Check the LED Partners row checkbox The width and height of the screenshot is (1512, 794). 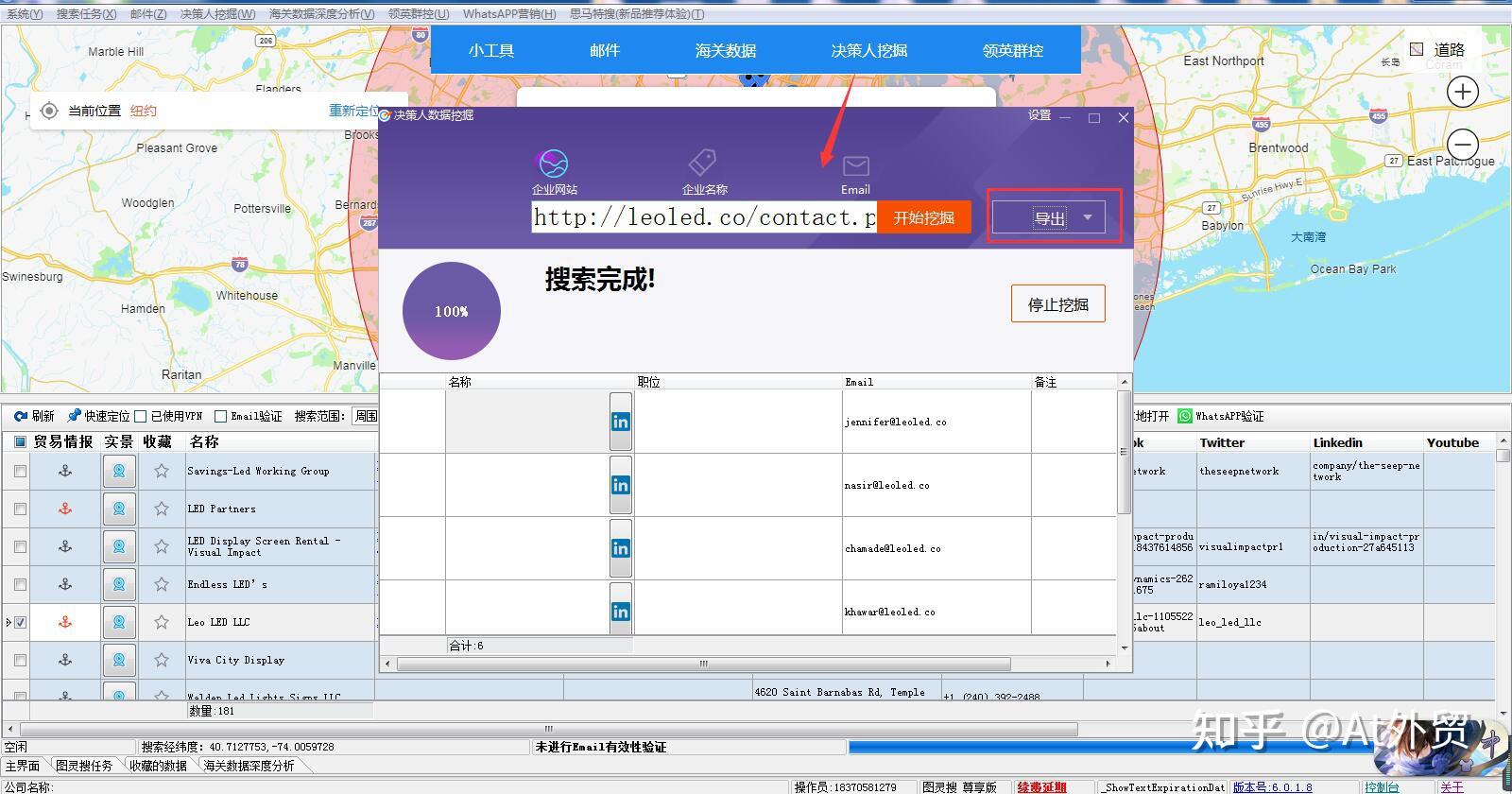pyautogui.click(x=20, y=509)
